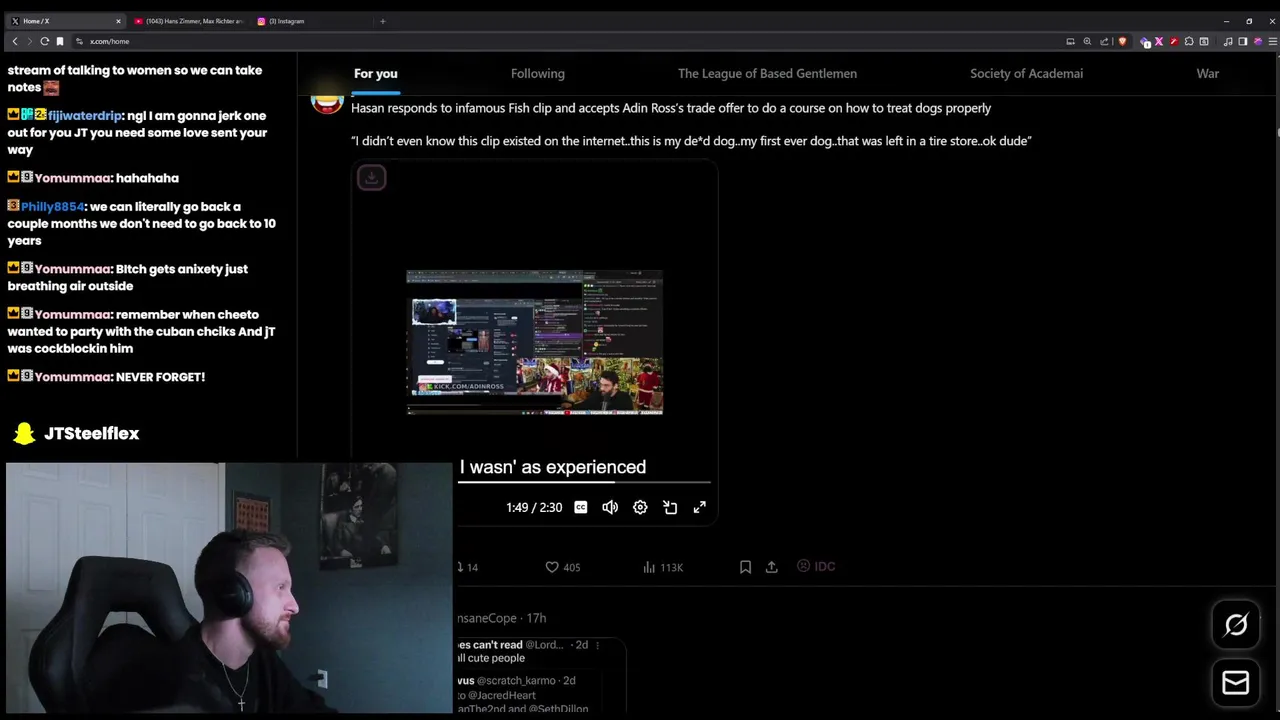Click chat username Philly8854
The width and height of the screenshot is (1280, 720).
click(53, 207)
